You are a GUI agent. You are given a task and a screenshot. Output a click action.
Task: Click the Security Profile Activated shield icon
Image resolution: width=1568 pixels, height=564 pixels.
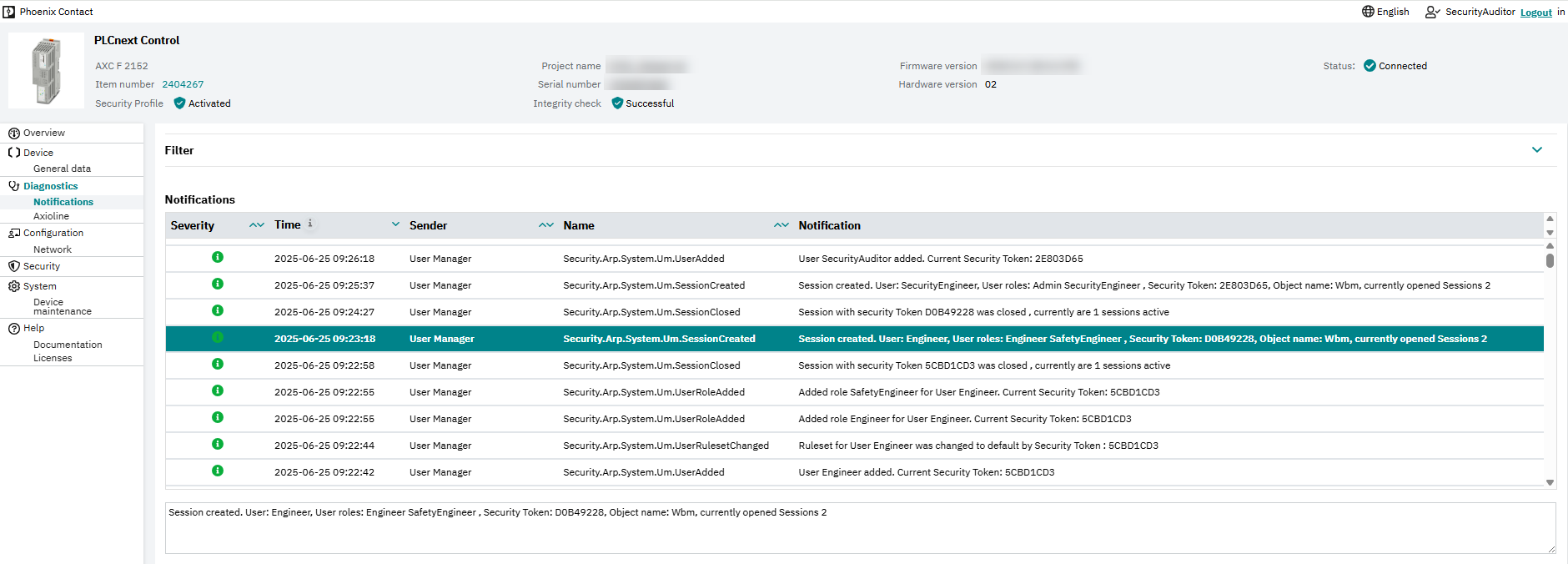click(x=179, y=103)
